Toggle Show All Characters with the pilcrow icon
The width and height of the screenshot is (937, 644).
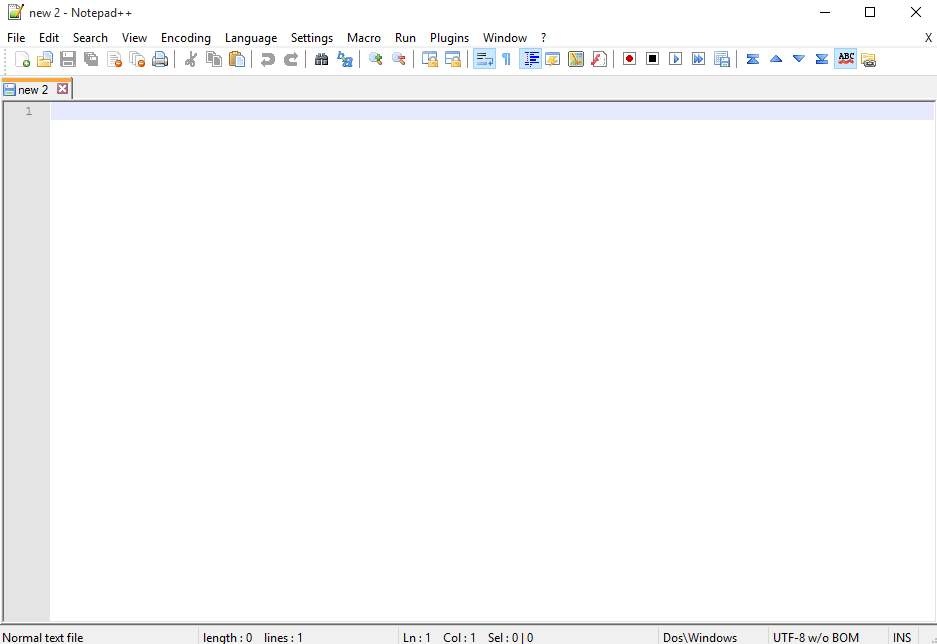(506, 59)
